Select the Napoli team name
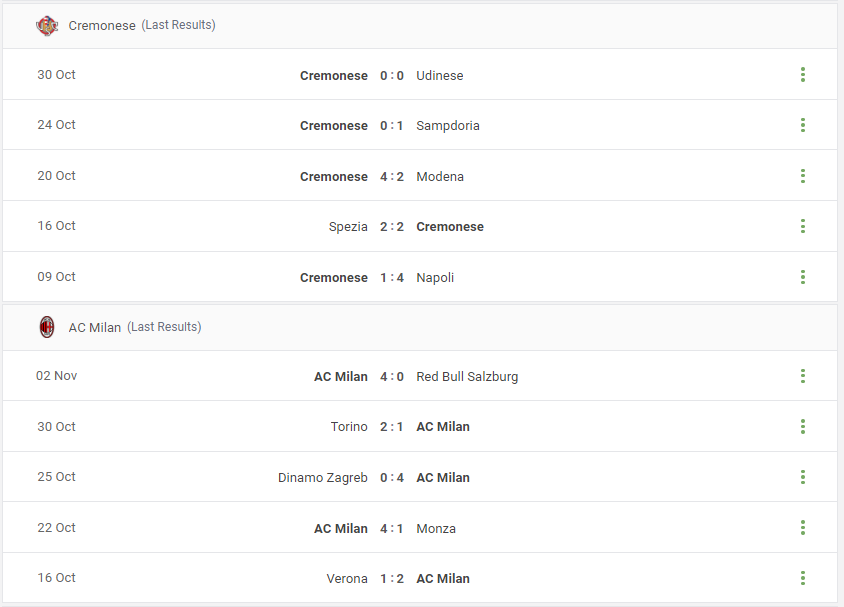The height and width of the screenshot is (607, 844). coord(435,278)
